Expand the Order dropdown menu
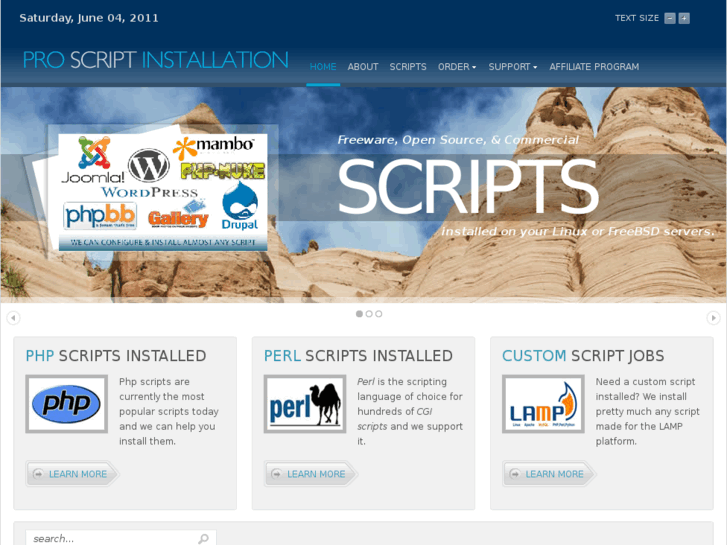 click(x=457, y=67)
